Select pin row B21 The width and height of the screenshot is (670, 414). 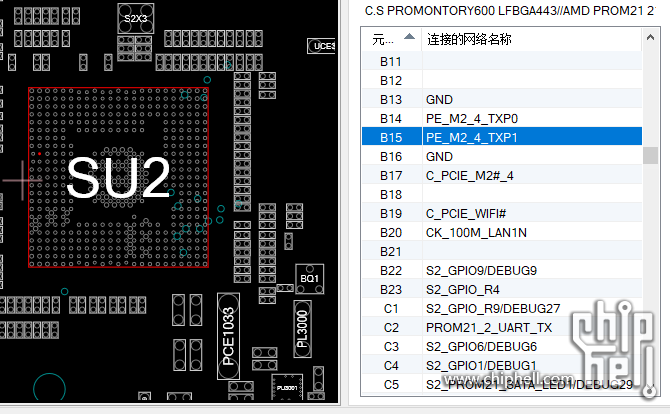tap(502, 252)
